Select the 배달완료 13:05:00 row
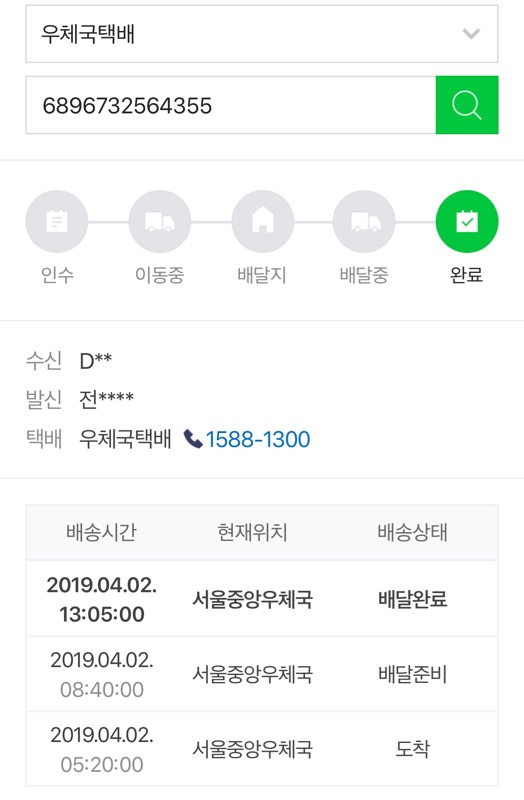 (x=262, y=598)
